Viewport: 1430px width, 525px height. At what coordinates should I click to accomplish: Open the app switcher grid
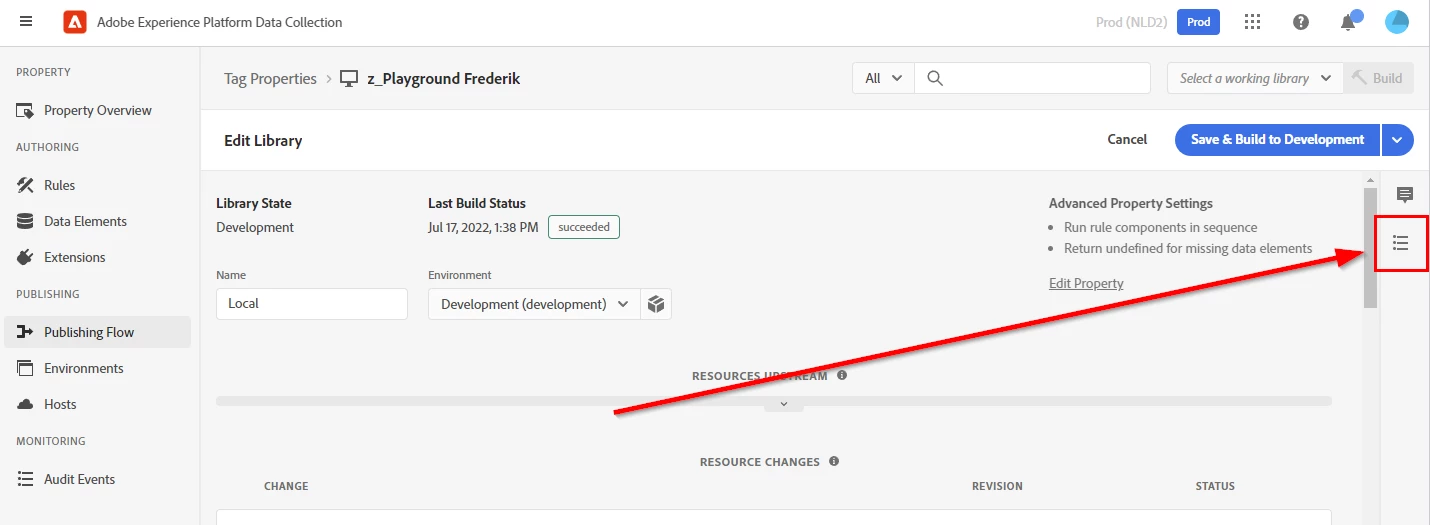(x=1252, y=22)
